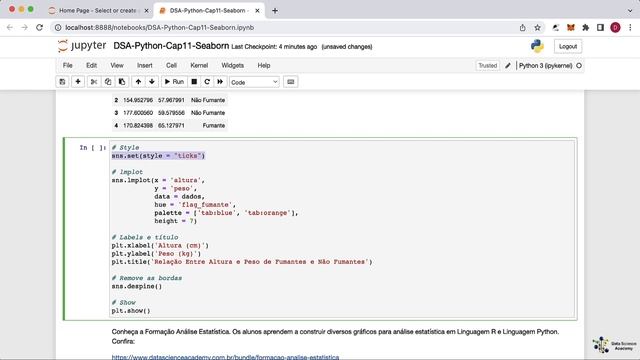
Task: Click the In [ ]: cell prompt
Action: click(x=92, y=147)
